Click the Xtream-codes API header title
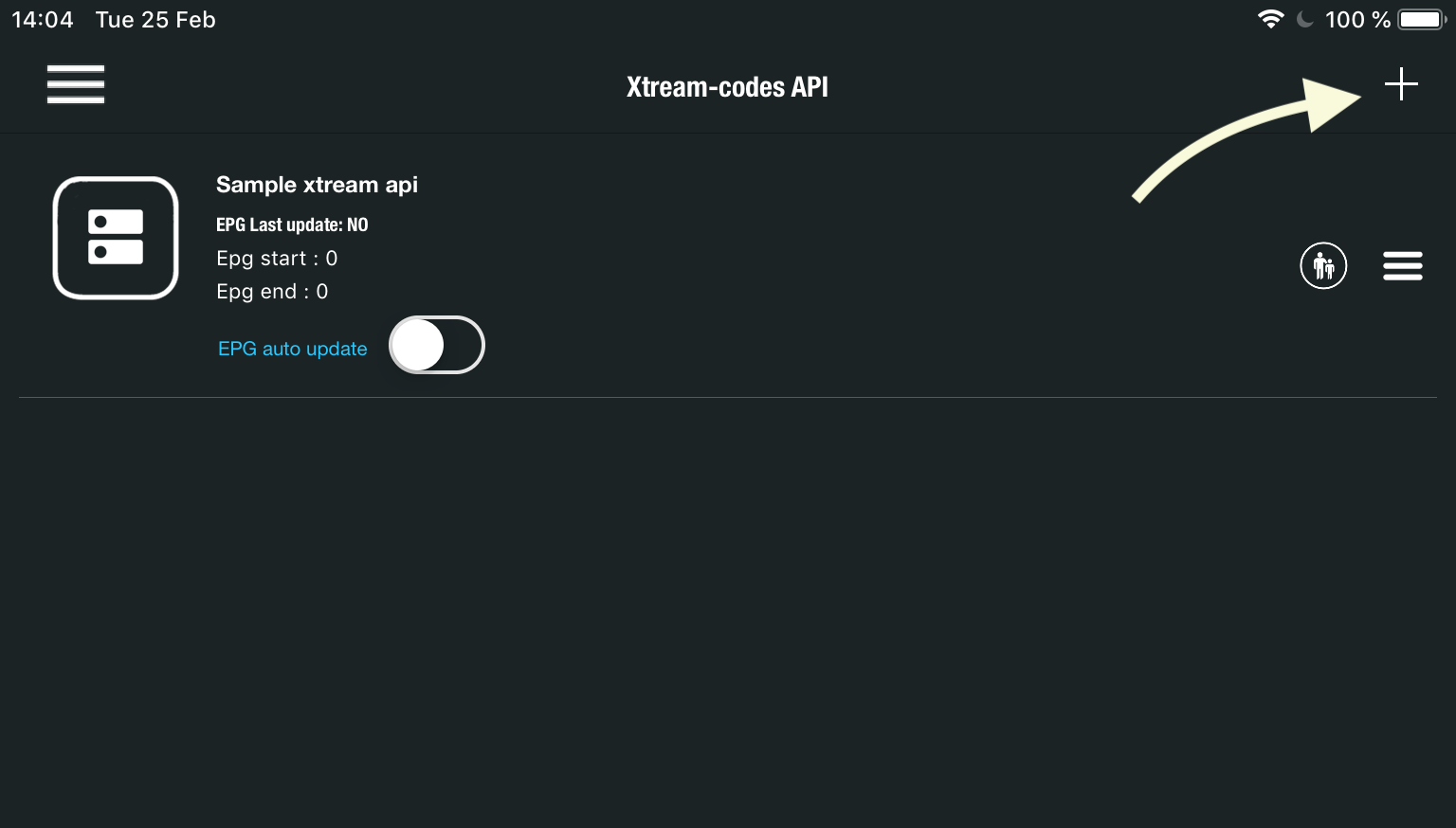1456x828 pixels. coord(727,87)
